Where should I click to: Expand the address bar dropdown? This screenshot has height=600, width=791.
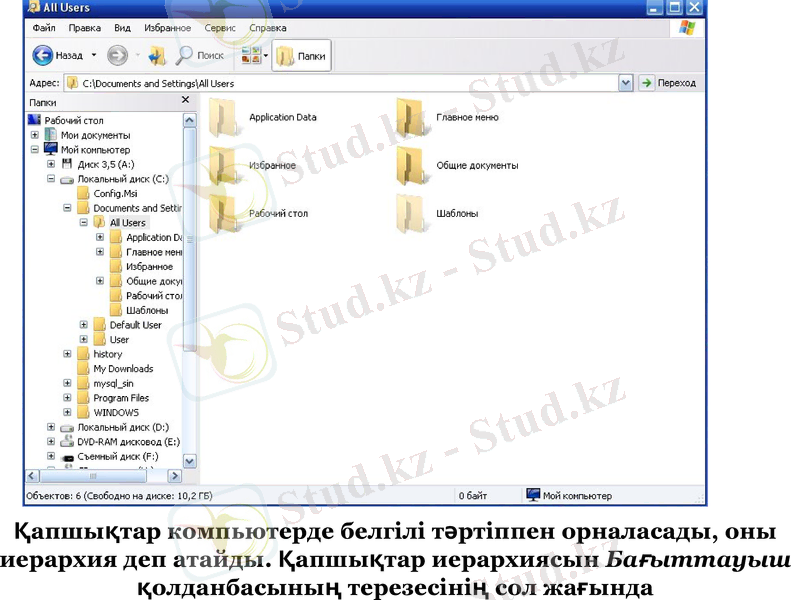click(x=626, y=83)
